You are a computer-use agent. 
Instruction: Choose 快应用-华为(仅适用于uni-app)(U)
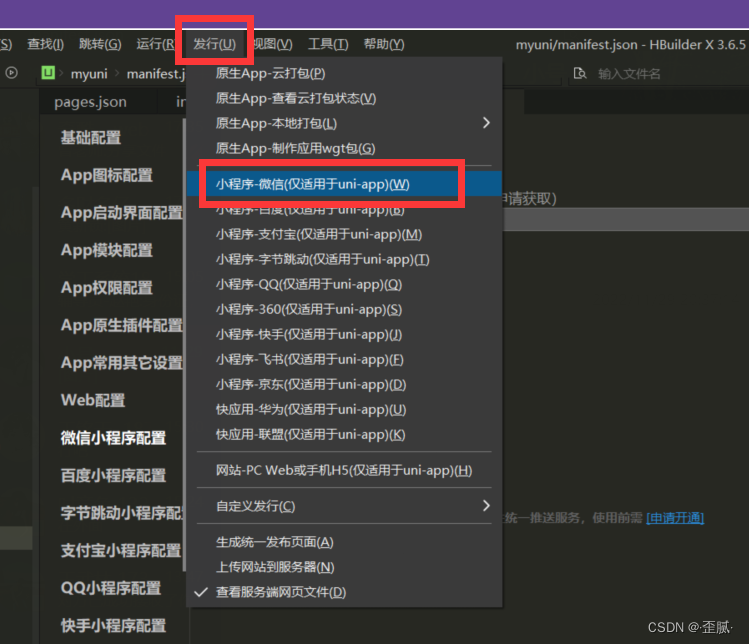click(344, 410)
